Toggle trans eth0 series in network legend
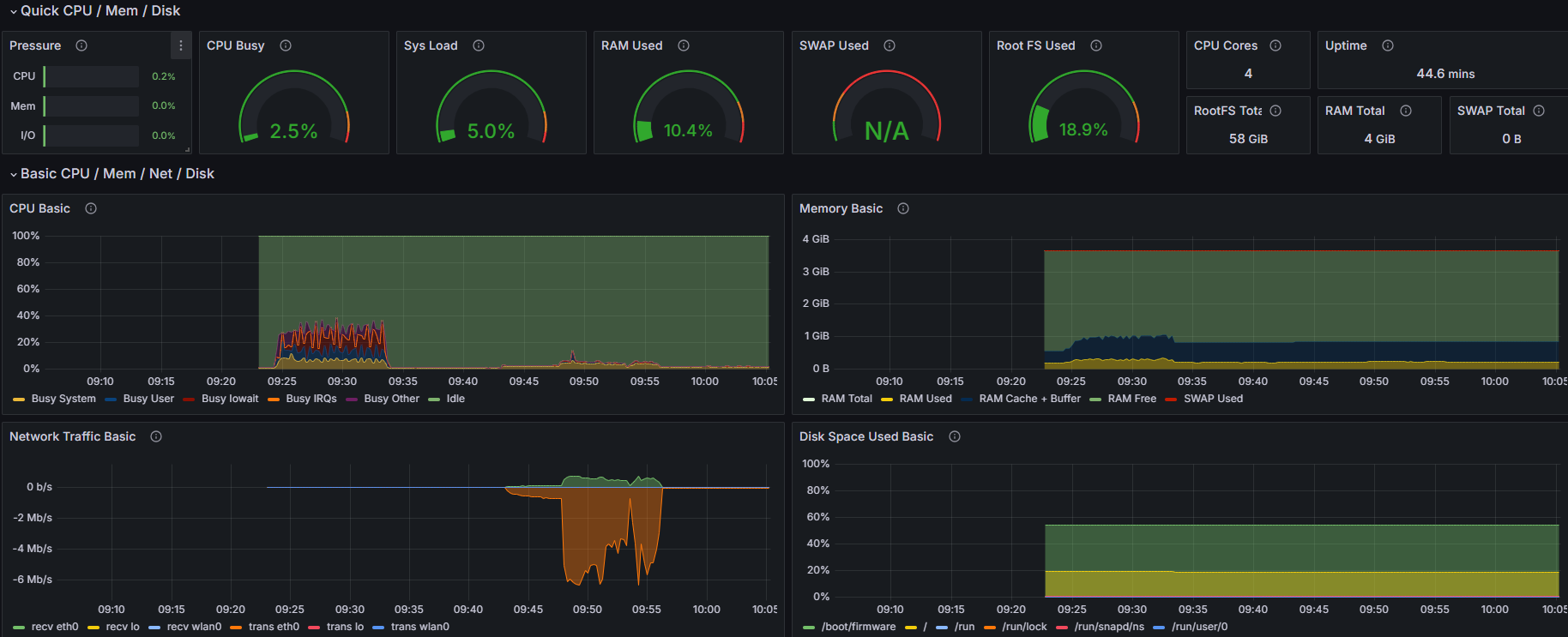The image size is (1568, 637). [x=274, y=627]
